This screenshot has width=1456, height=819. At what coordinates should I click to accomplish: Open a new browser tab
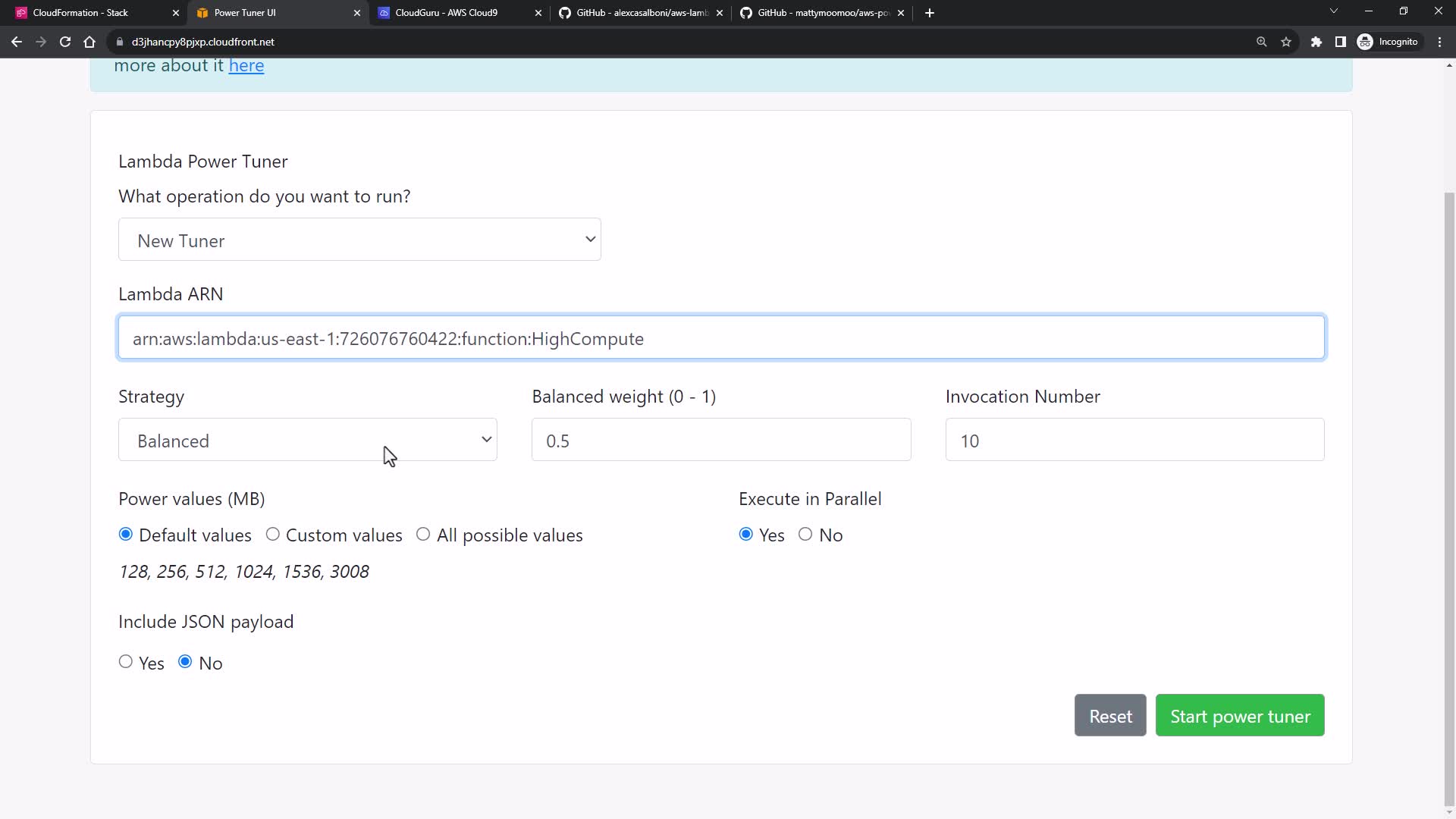point(930,13)
